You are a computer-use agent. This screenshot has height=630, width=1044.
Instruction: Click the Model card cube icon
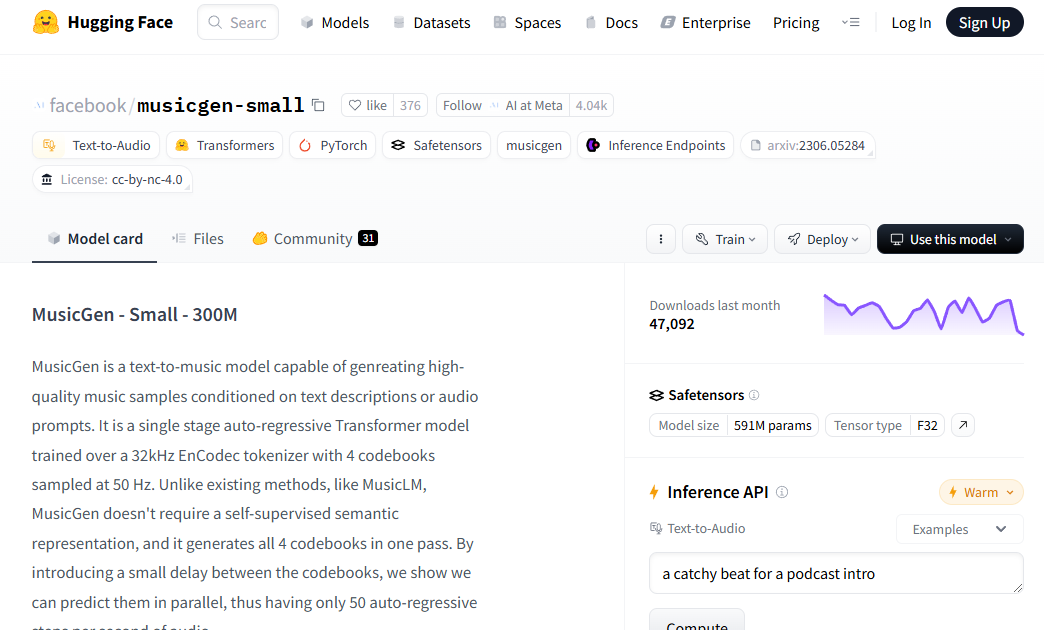(54, 238)
